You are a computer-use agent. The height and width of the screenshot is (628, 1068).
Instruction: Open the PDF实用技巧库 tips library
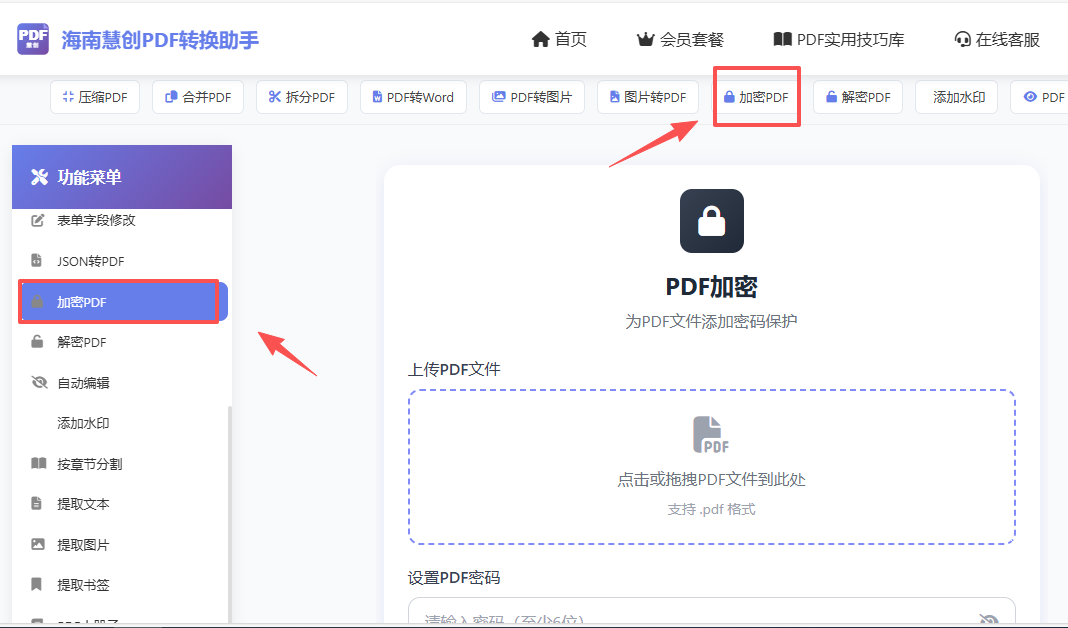(x=838, y=40)
